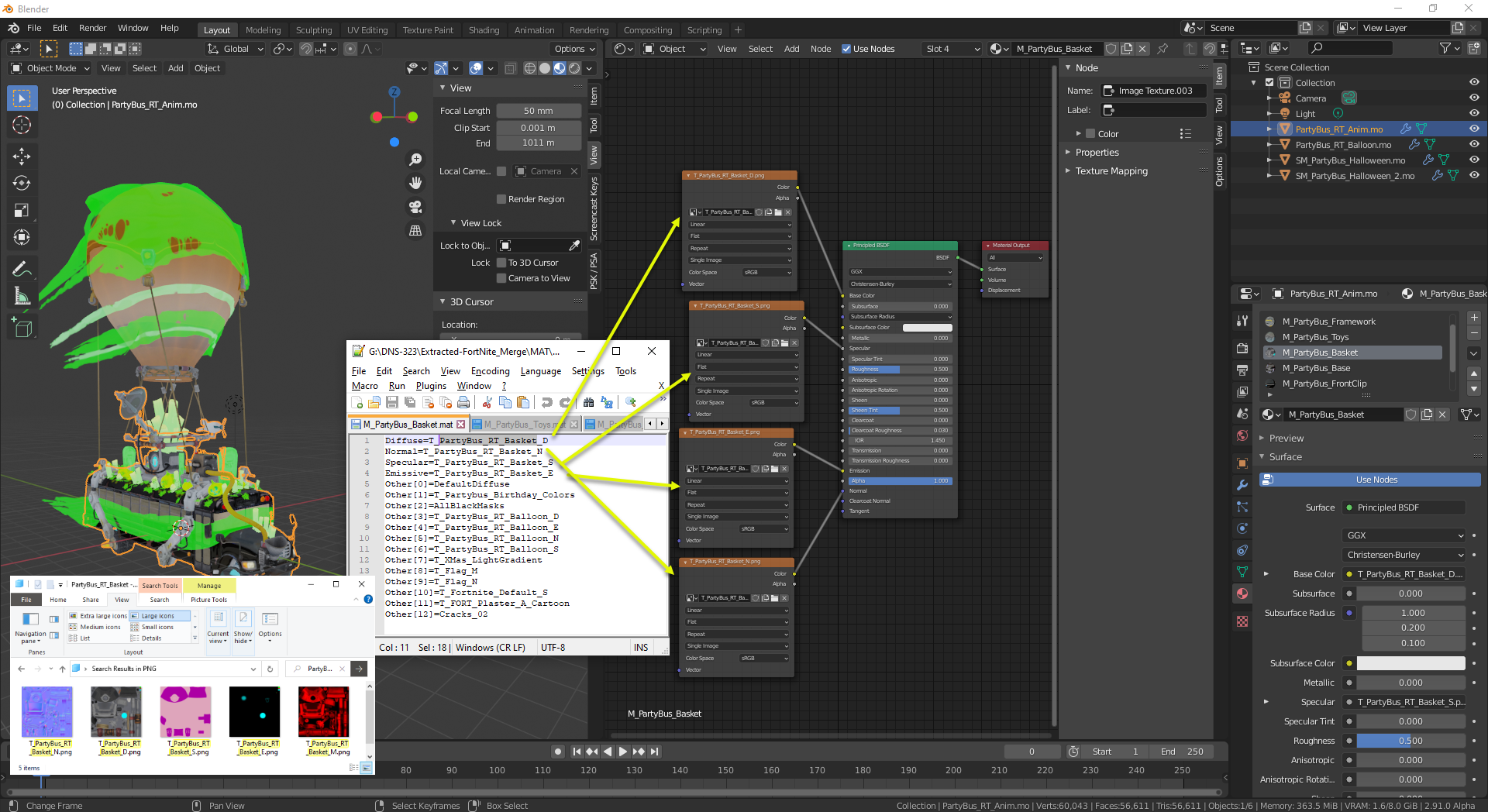This screenshot has width=1488, height=812.
Task: Check the Camera to View option
Action: click(x=501, y=278)
